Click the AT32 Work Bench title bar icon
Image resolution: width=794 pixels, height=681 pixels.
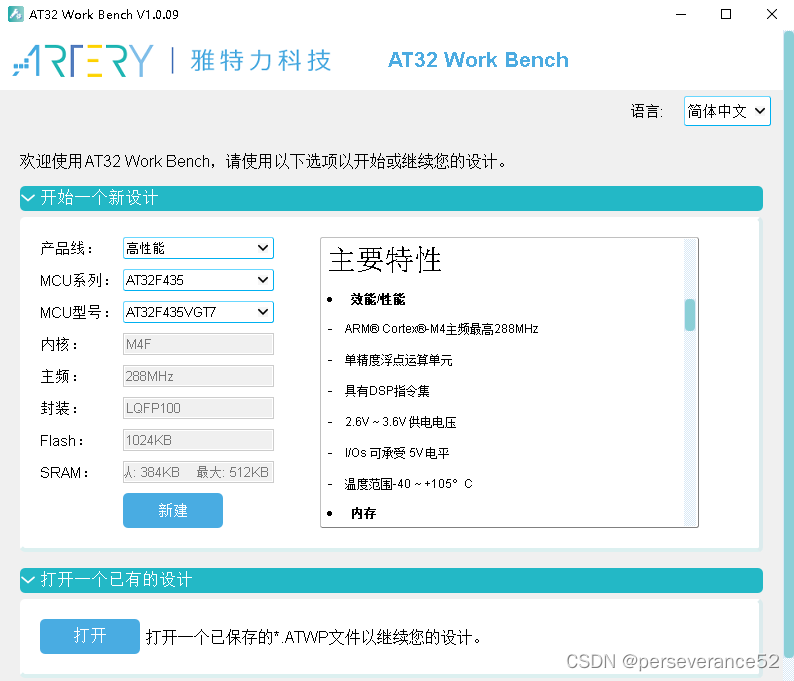click(x=16, y=14)
